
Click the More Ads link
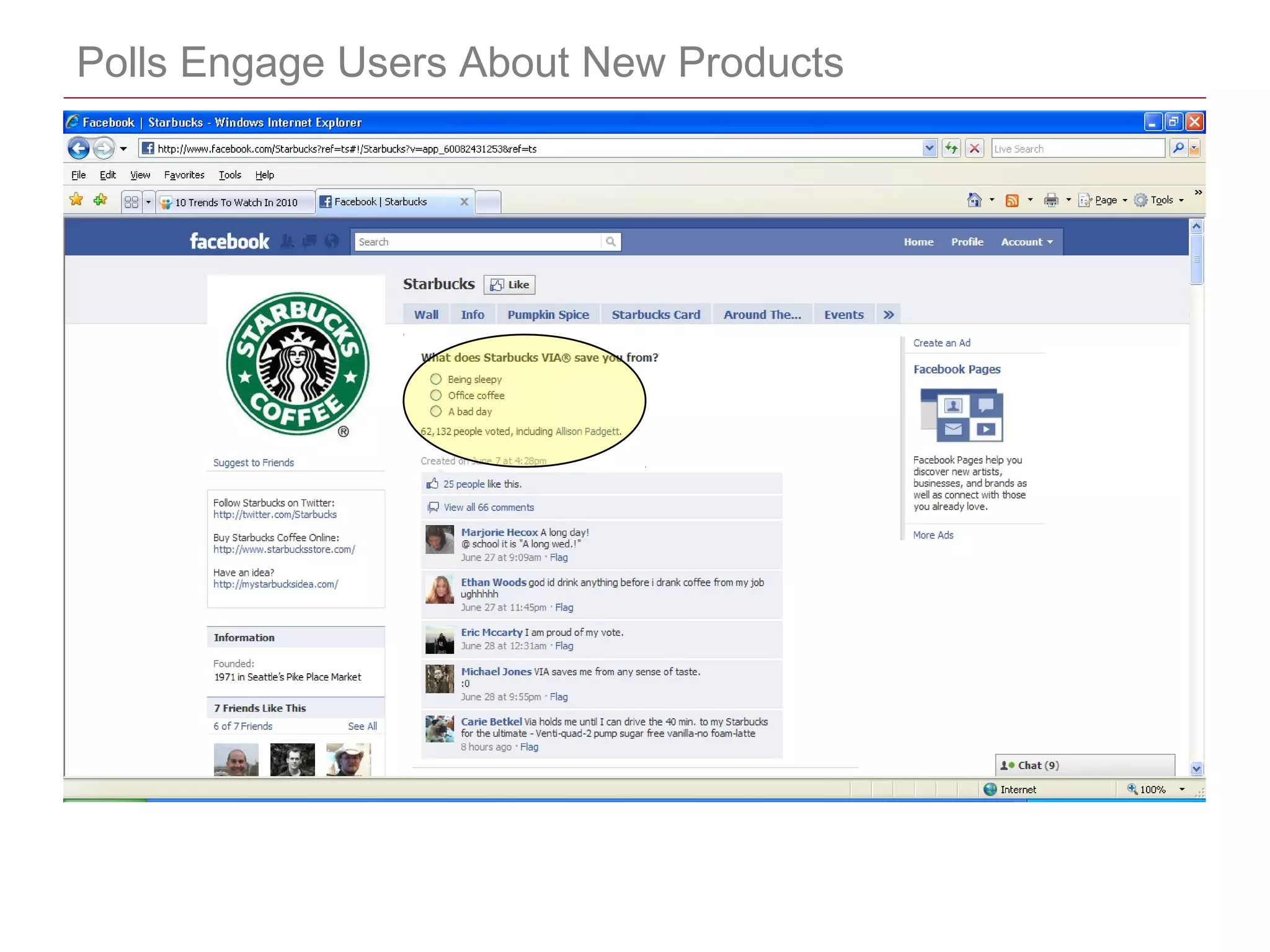tap(933, 535)
